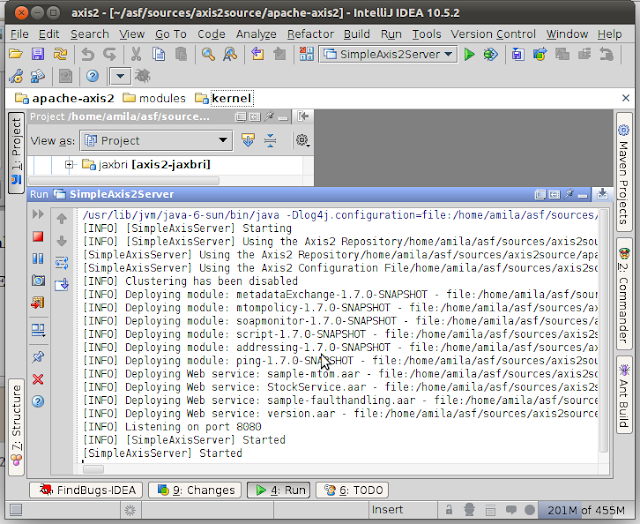Click the kernel breadcrumb

[223, 98]
